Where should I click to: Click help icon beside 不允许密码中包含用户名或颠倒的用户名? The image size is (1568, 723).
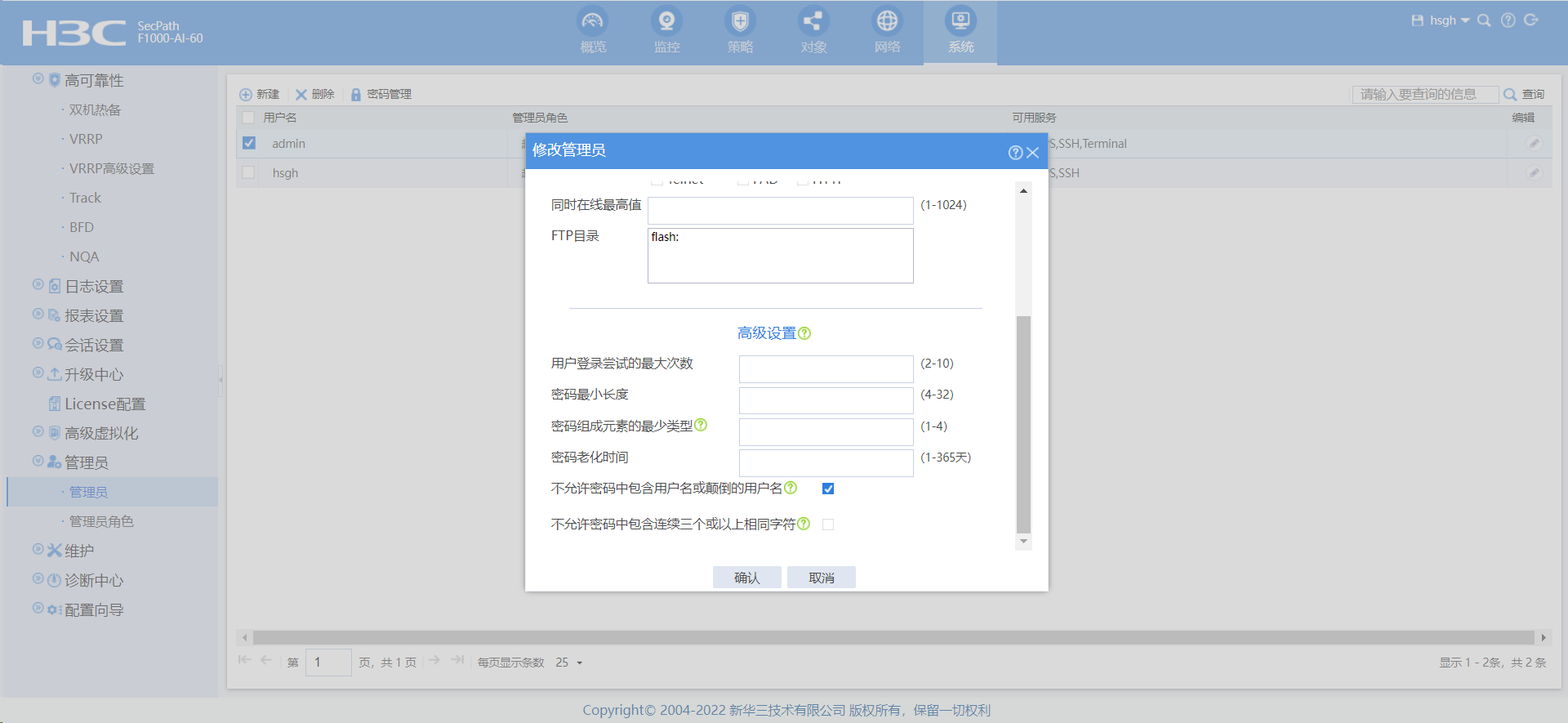click(x=791, y=488)
